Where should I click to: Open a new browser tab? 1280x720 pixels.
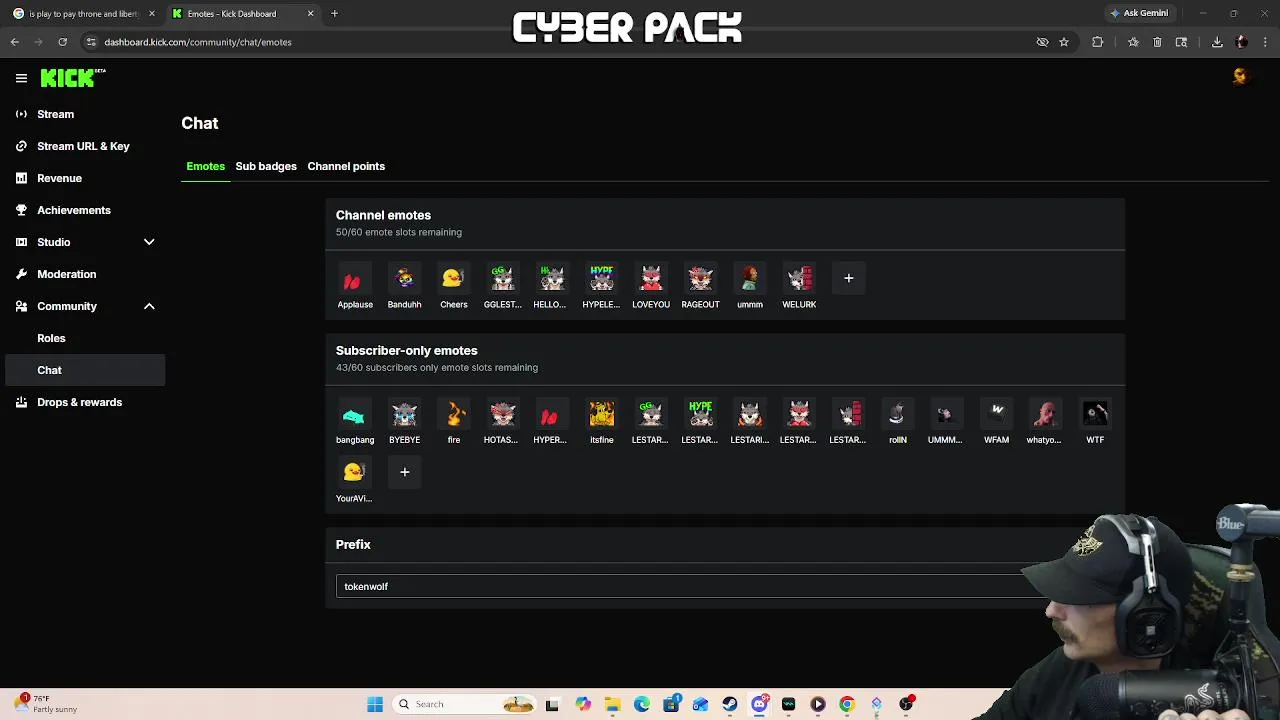coord(334,13)
